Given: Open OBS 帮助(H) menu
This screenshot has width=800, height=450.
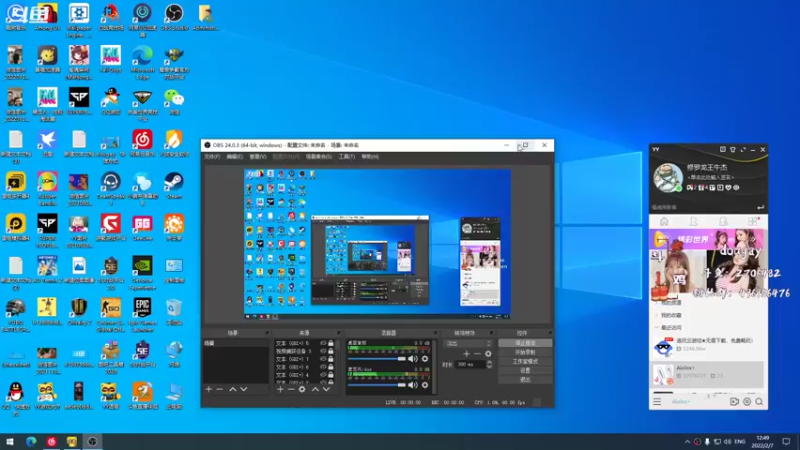Looking at the screenshot, I should click(x=370, y=157).
